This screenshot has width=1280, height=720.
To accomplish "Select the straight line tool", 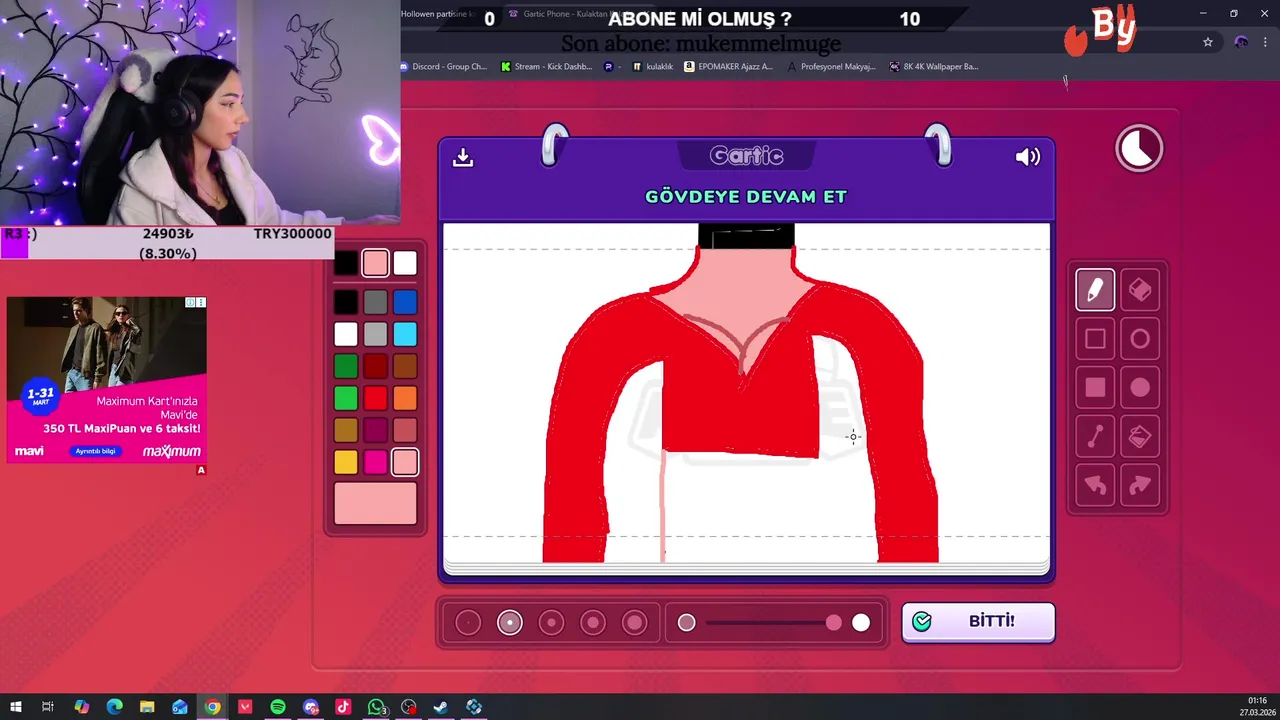I will 1095,437.
